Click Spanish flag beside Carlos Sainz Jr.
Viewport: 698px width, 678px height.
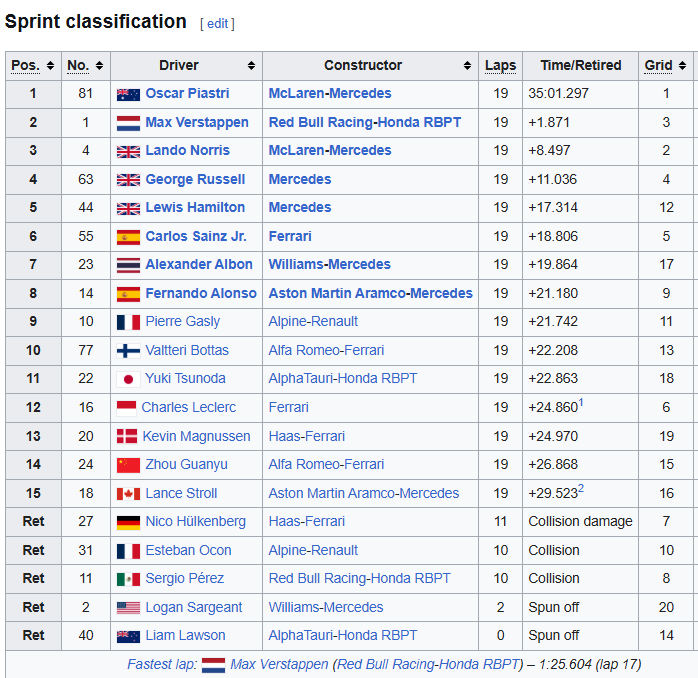point(128,237)
